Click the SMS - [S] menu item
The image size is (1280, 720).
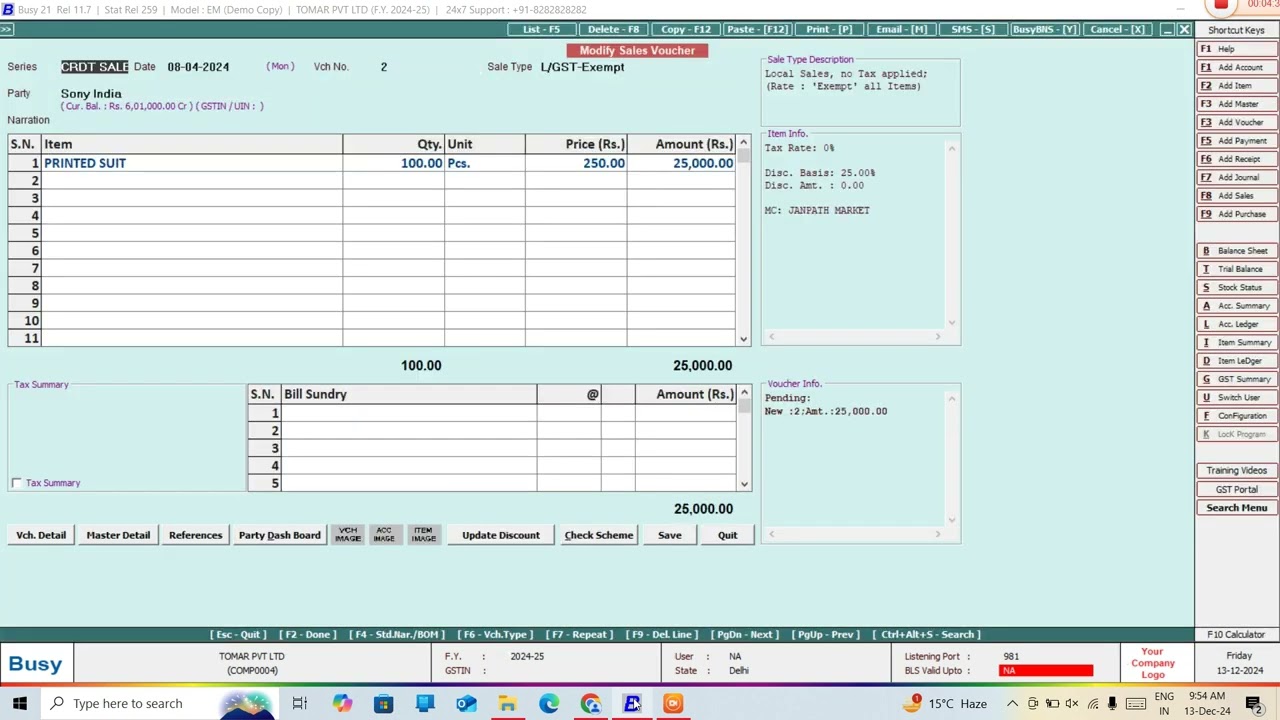pos(973,30)
